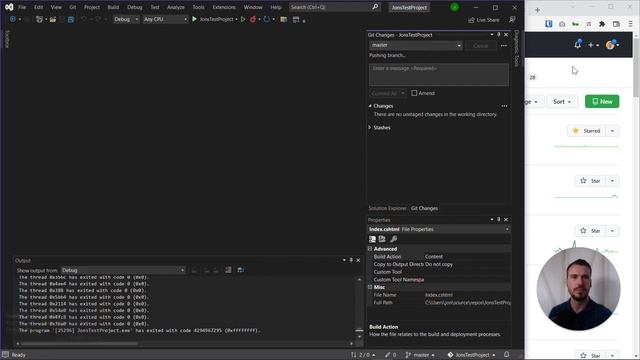Pin the Git Changes panel
The height and width of the screenshot is (360, 640).
tap(499, 35)
